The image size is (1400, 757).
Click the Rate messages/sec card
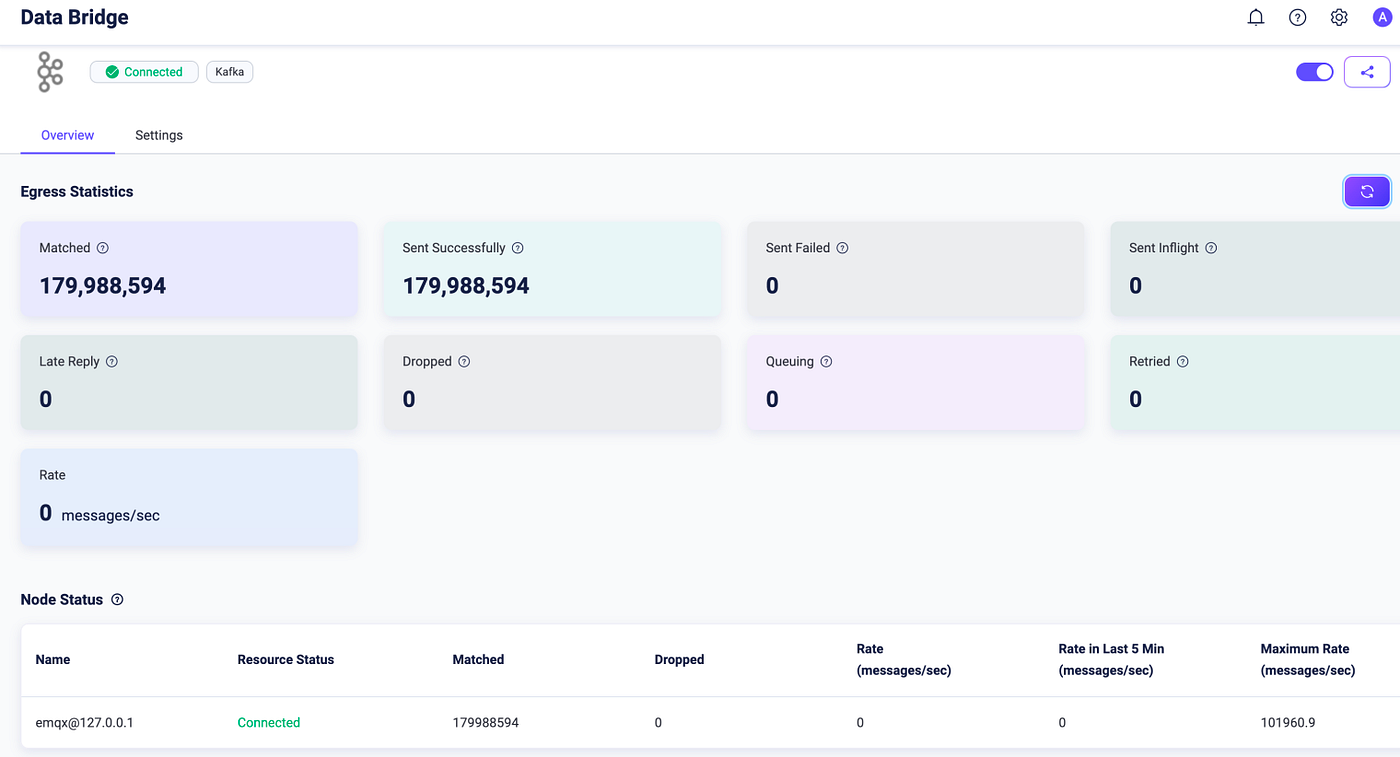(x=189, y=498)
